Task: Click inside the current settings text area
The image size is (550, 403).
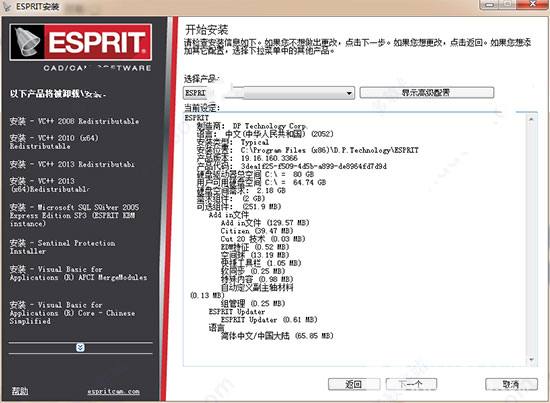Action: (x=355, y=239)
